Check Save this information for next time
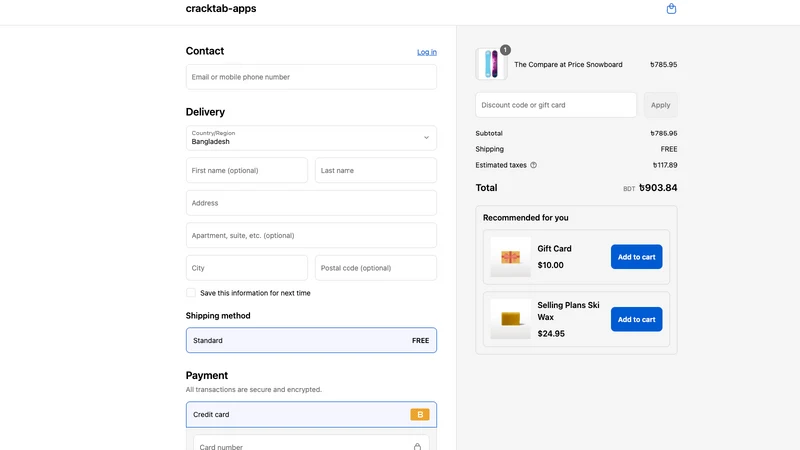The width and height of the screenshot is (800, 450). point(191,293)
